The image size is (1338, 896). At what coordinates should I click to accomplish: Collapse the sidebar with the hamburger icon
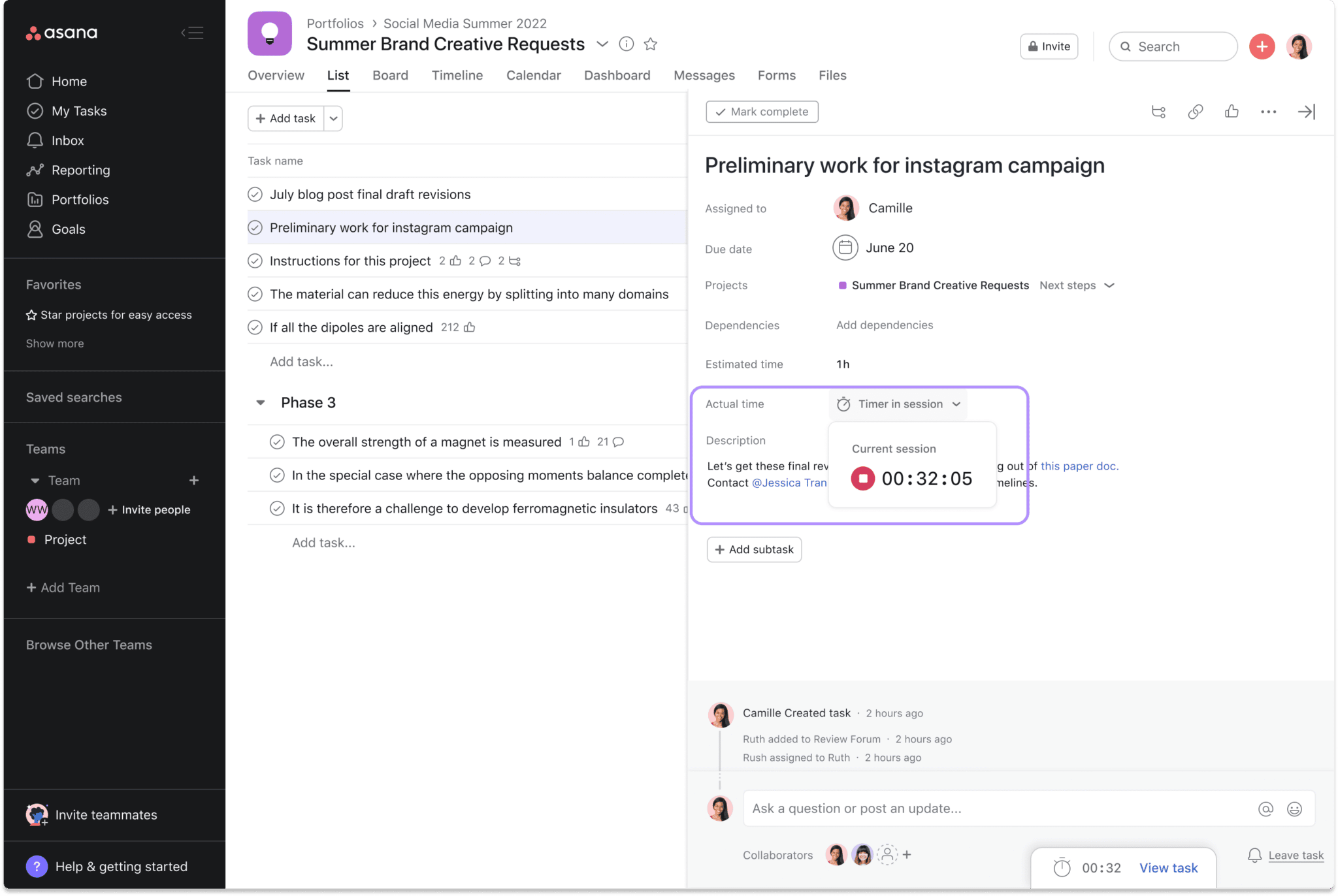pyautogui.click(x=193, y=33)
